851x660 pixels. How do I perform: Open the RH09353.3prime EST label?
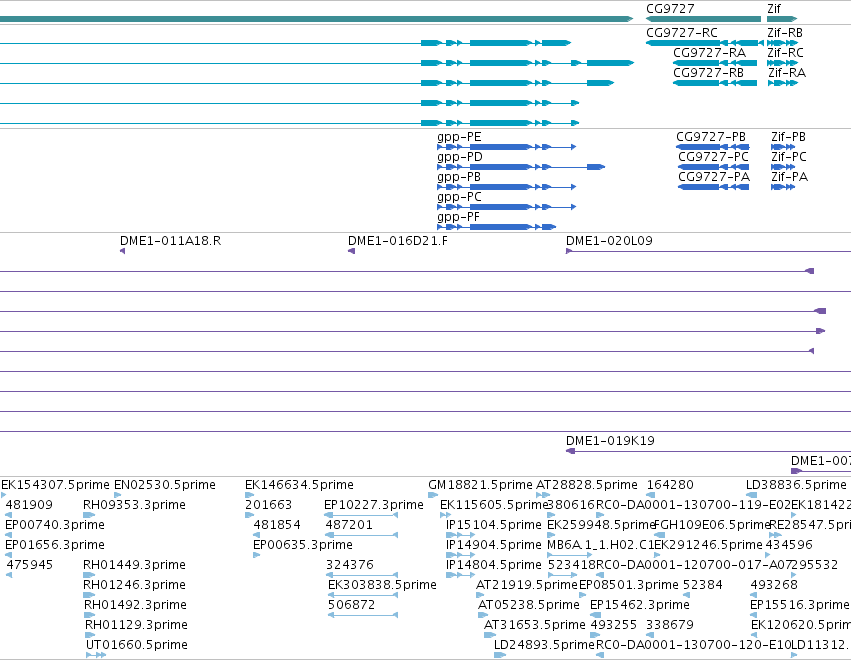point(134,505)
